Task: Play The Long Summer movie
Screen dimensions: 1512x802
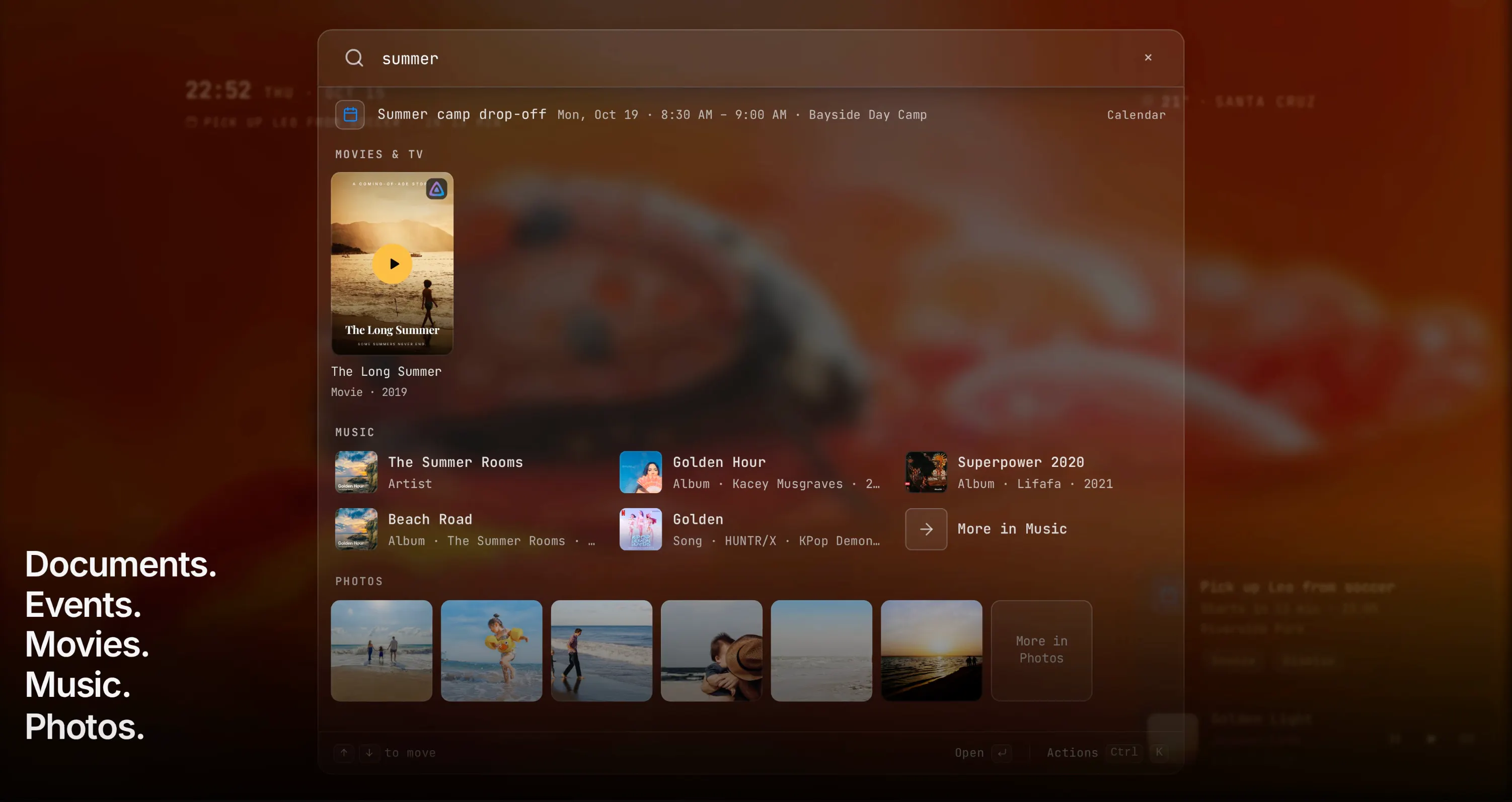Action: click(392, 264)
